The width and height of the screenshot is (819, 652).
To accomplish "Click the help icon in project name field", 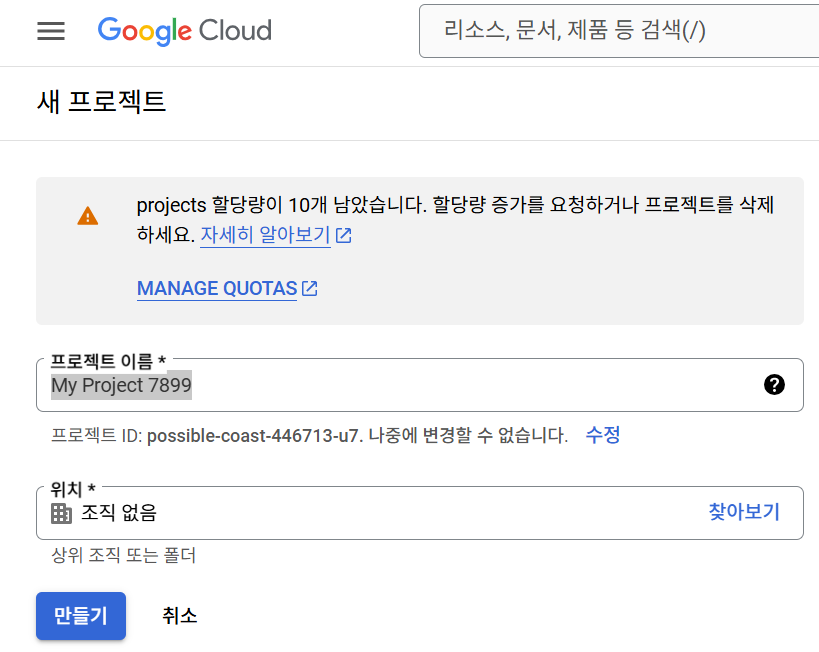I will pyautogui.click(x=773, y=385).
